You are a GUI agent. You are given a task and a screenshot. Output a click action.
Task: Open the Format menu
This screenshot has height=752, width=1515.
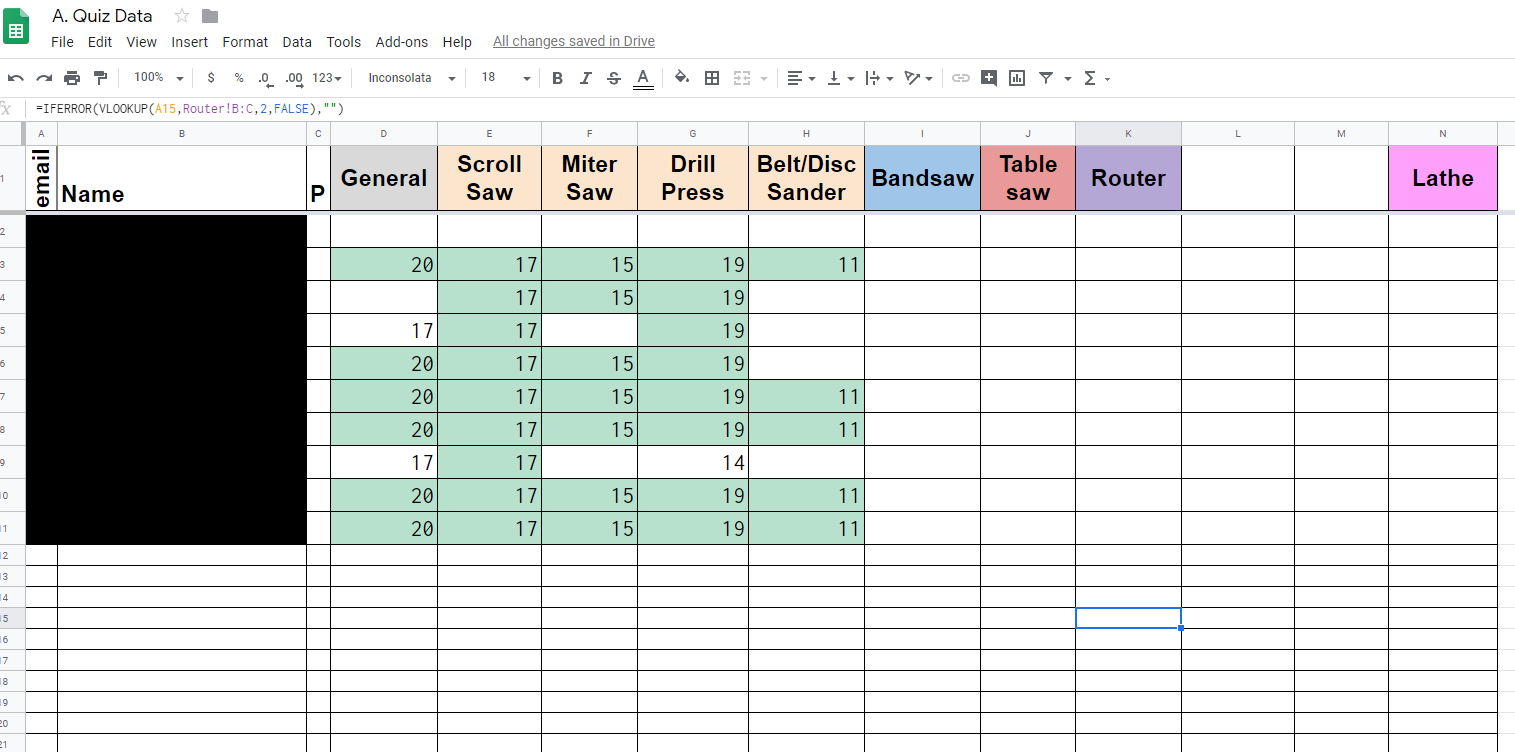pos(245,42)
